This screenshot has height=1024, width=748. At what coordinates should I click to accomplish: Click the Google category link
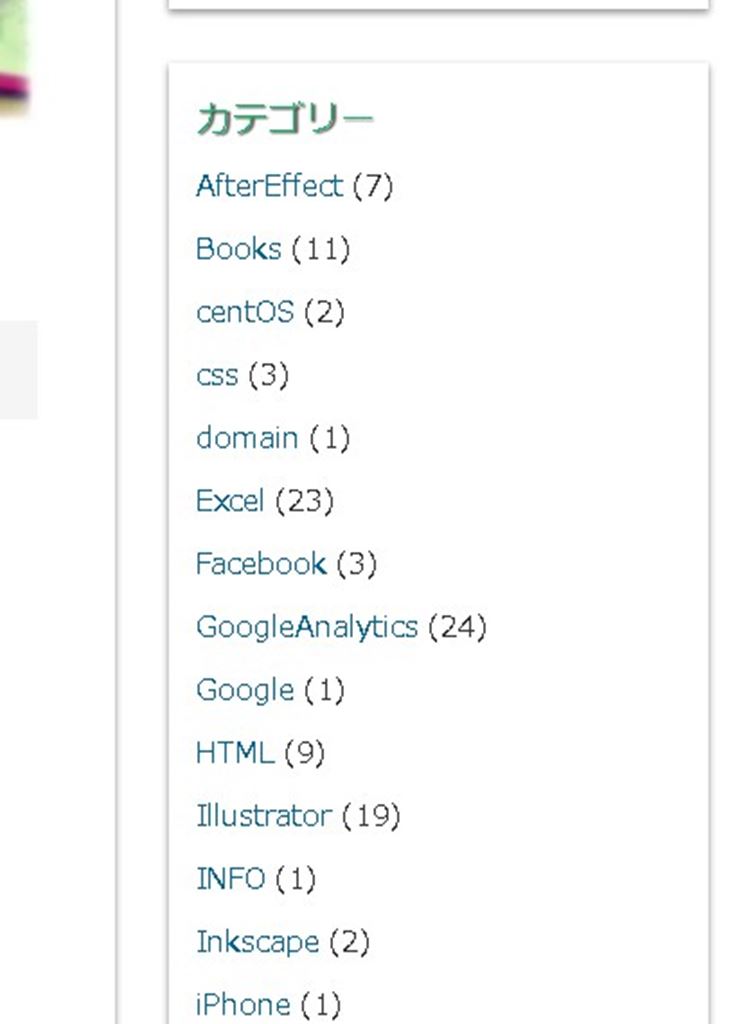[x=245, y=690]
